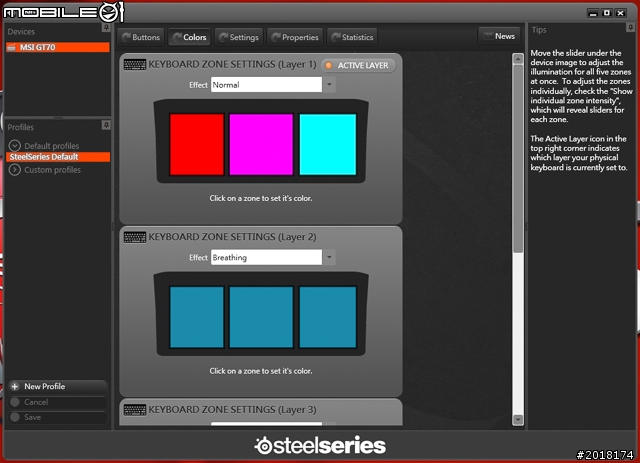The image size is (640, 463).
Task: Set color of the cyan Layer 1 zone
Action: tap(328, 145)
